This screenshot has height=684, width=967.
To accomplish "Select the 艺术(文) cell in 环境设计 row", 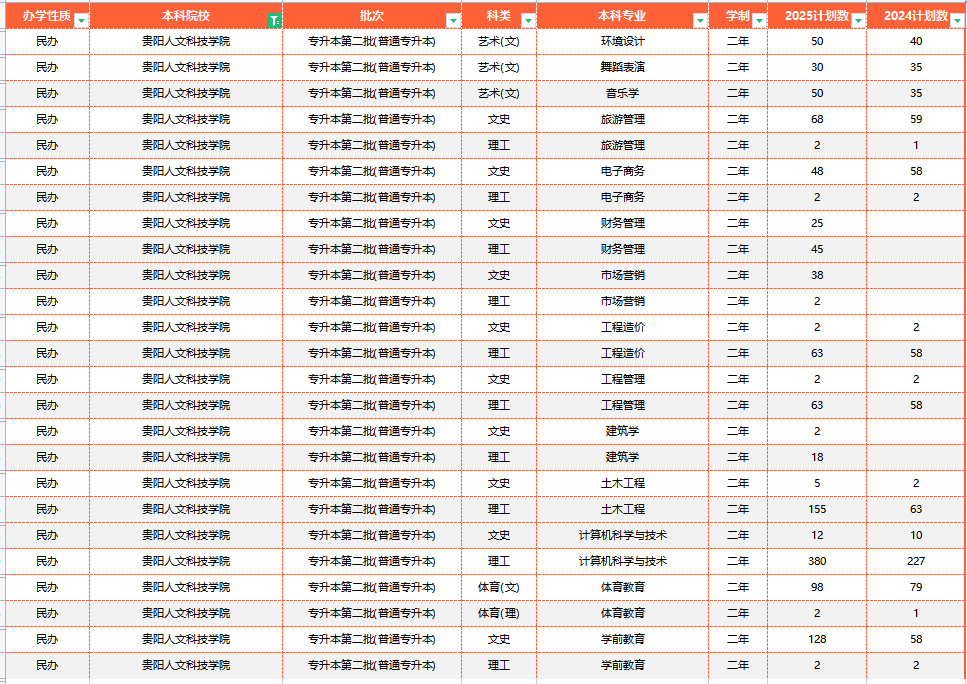I will [x=499, y=41].
